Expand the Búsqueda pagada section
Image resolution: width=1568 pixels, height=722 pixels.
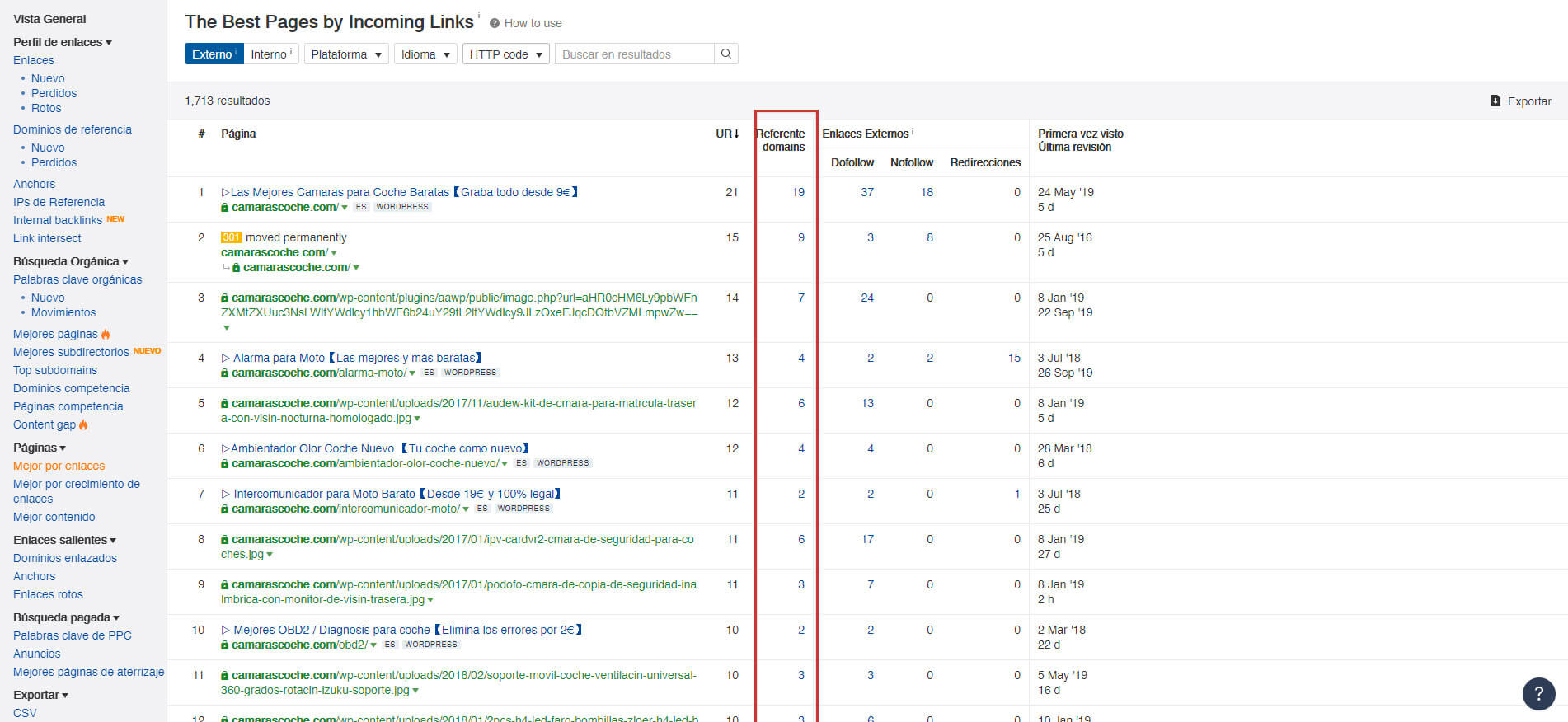pos(67,617)
